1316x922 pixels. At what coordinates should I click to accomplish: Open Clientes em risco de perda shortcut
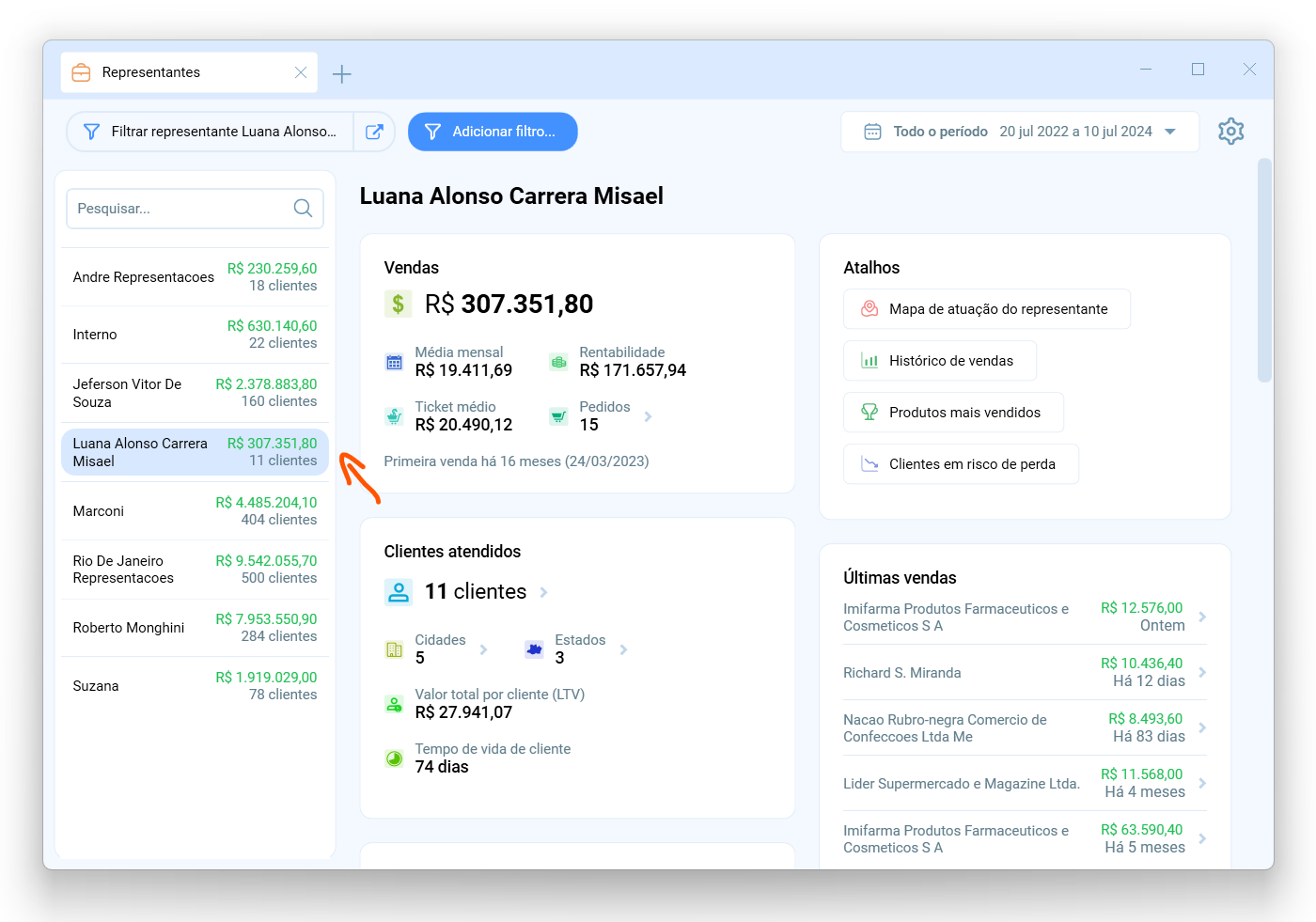[961, 464]
